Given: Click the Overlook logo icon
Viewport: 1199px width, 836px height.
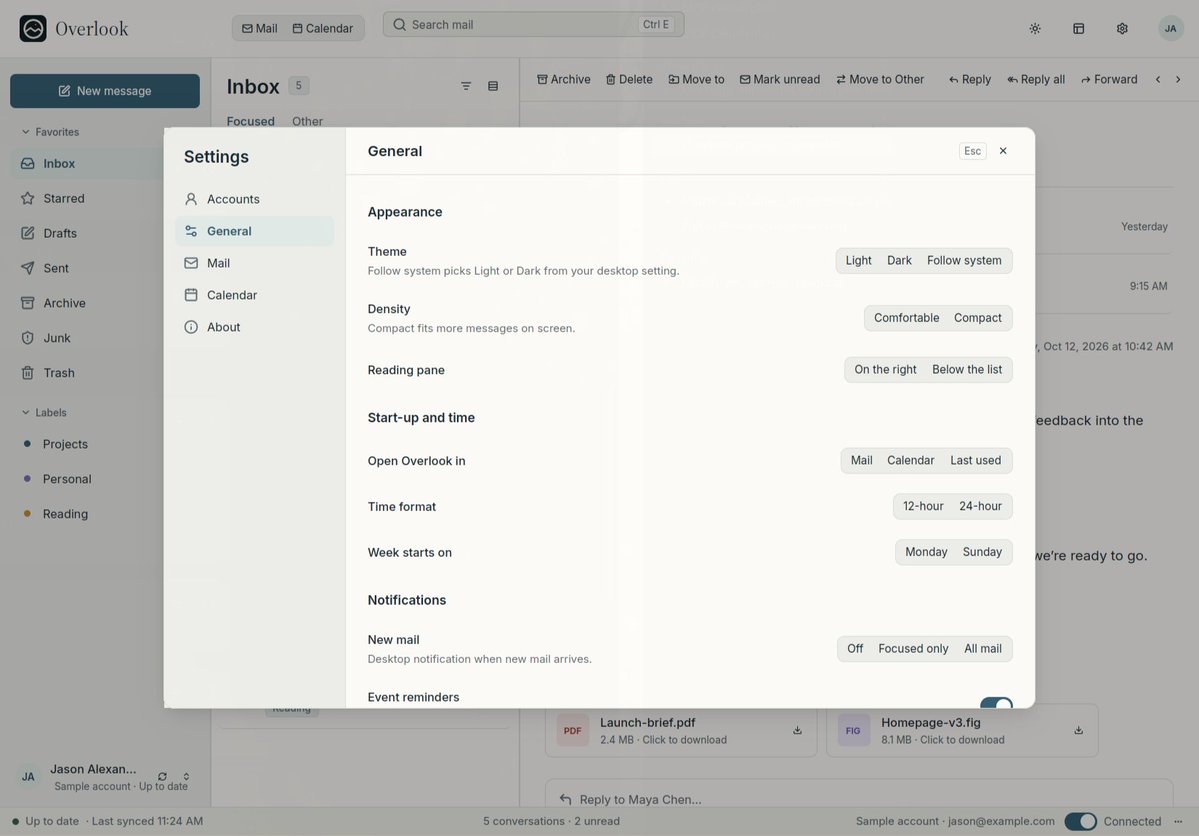Looking at the screenshot, I should coord(33,28).
